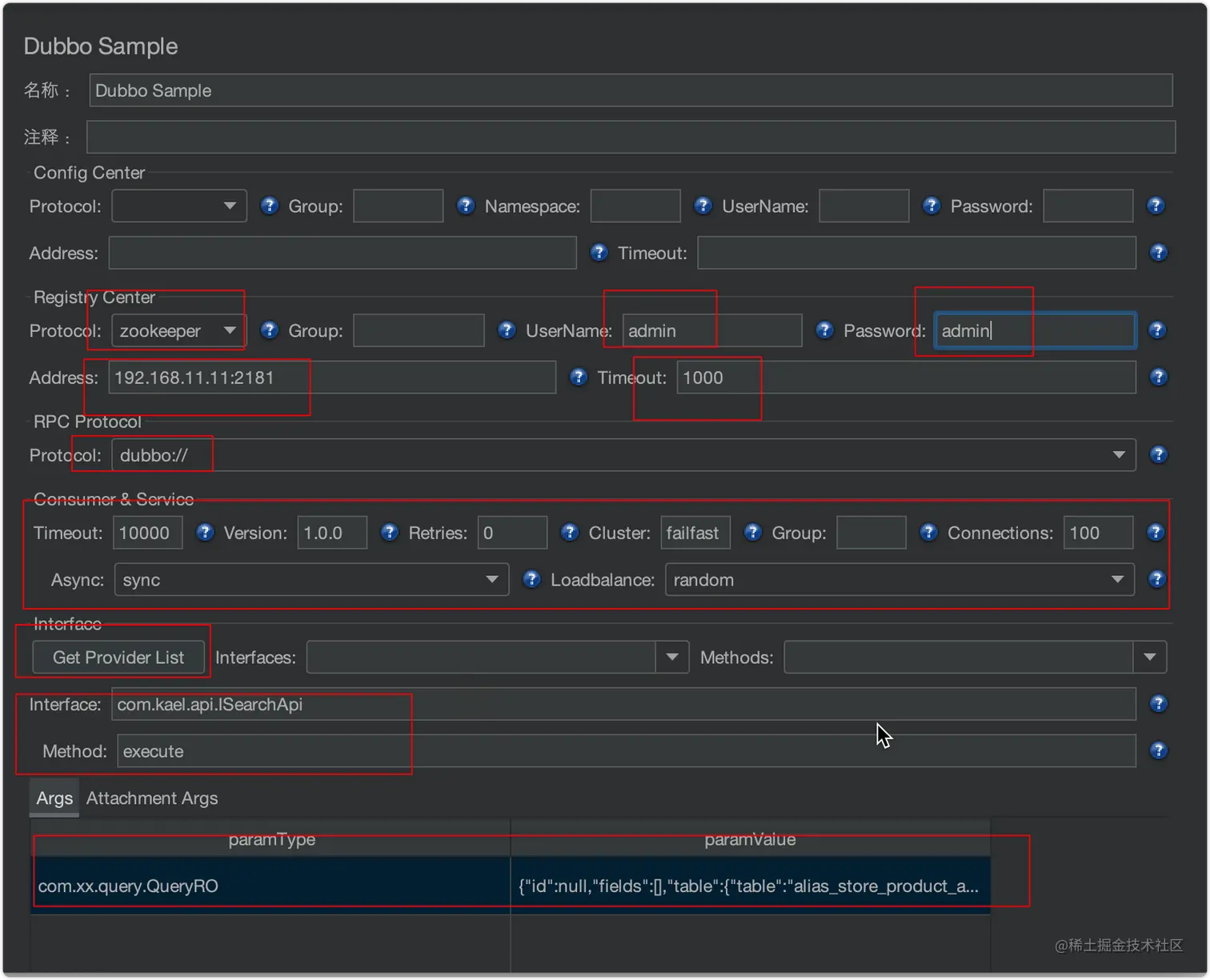Select paramType cell com.xx.query.QueryRO
1210x980 pixels.
270,886
